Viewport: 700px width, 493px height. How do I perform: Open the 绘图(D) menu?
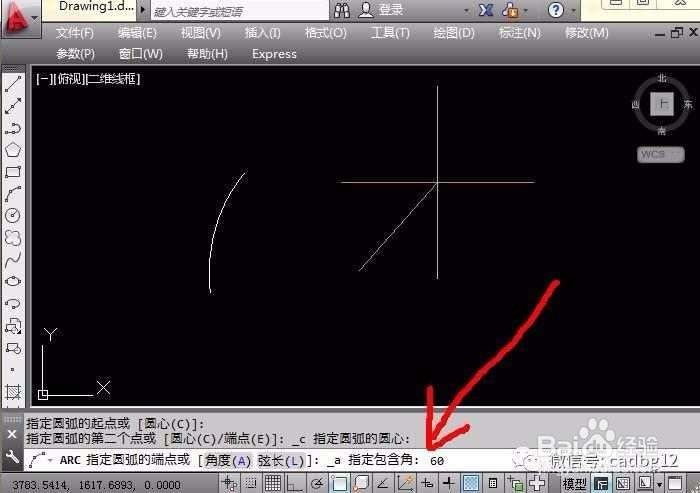point(454,33)
